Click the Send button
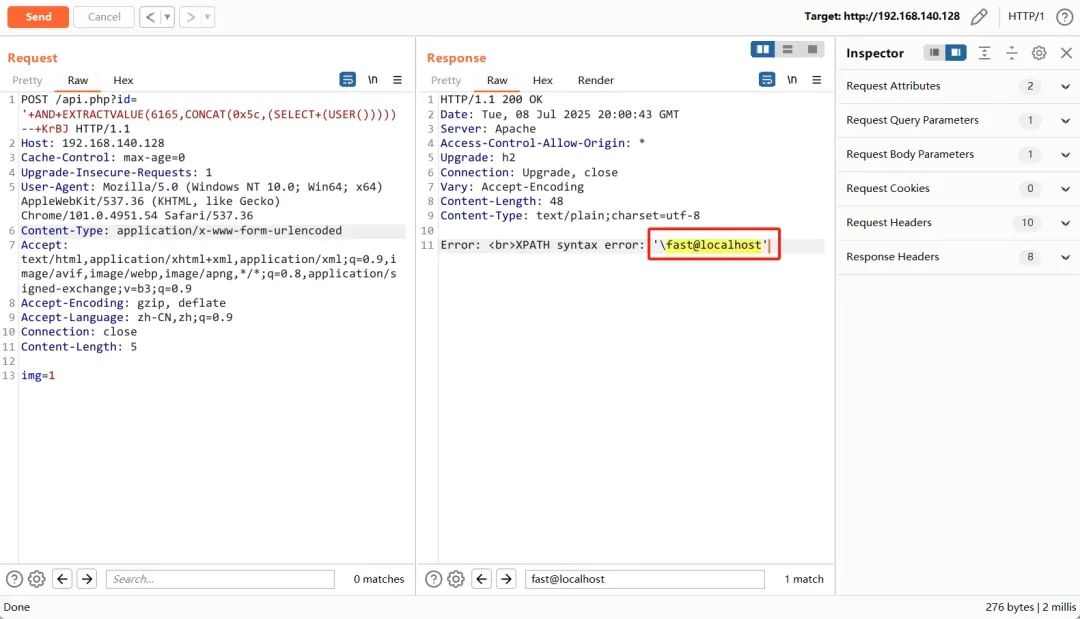 [38, 17]
